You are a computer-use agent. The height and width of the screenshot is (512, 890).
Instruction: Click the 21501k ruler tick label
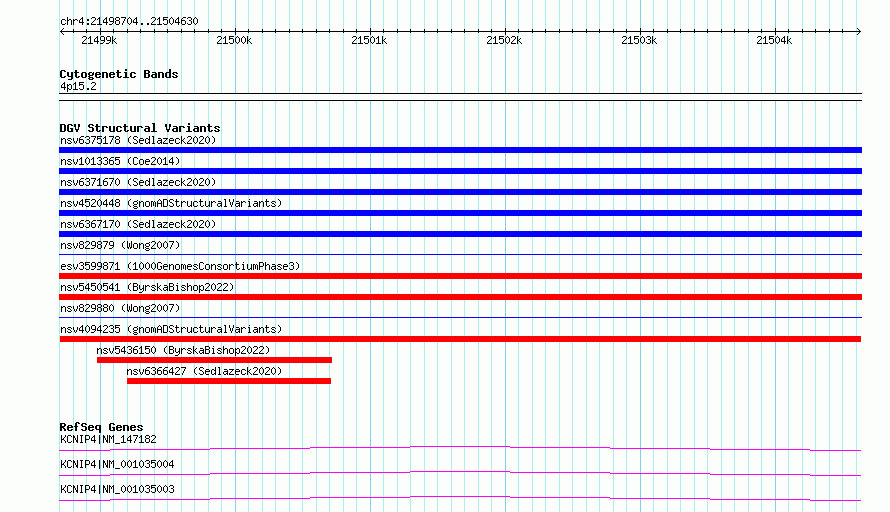tap(369, 40)
